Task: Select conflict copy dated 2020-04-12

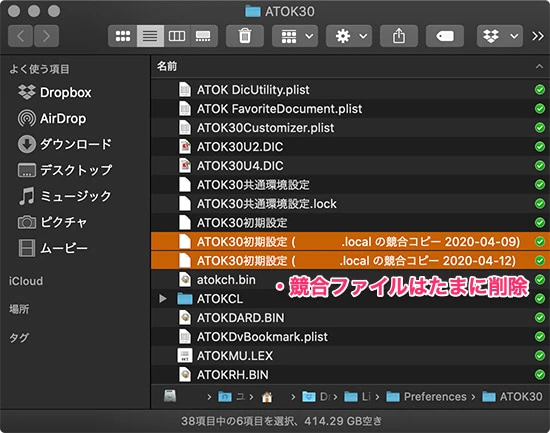Action: [350, 260]
